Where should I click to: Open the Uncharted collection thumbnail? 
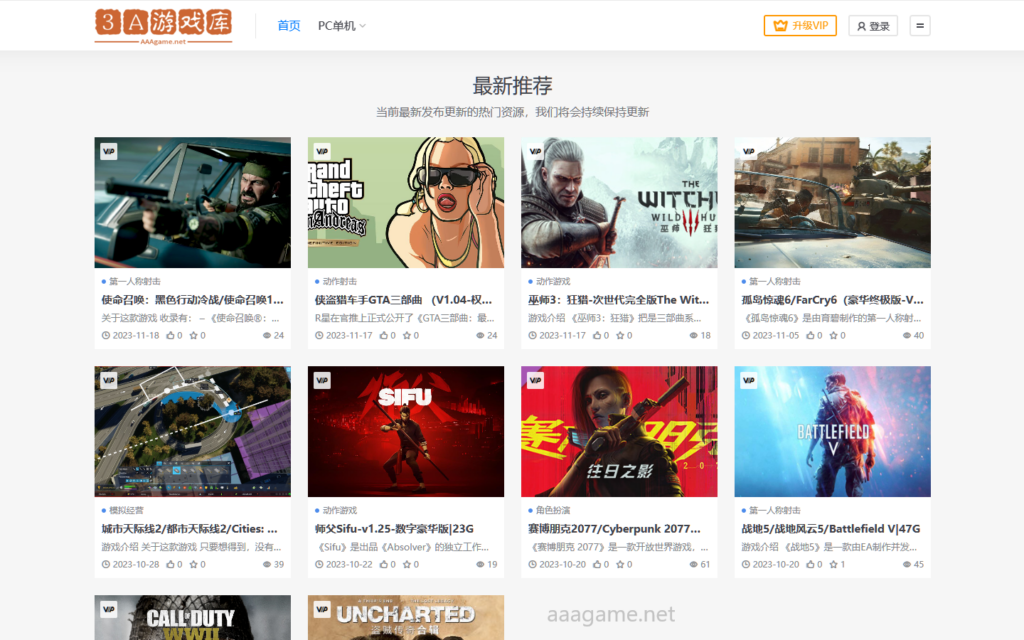(x=406, y=617)
